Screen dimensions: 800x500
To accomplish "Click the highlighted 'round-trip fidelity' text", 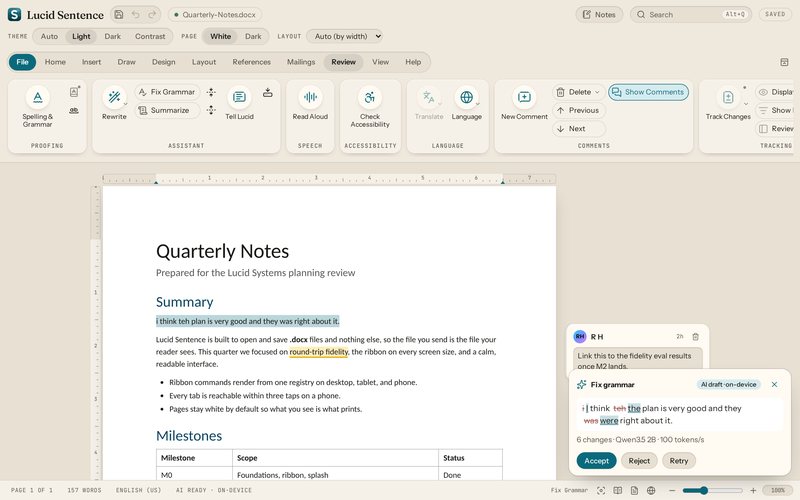I will (319, 352).
